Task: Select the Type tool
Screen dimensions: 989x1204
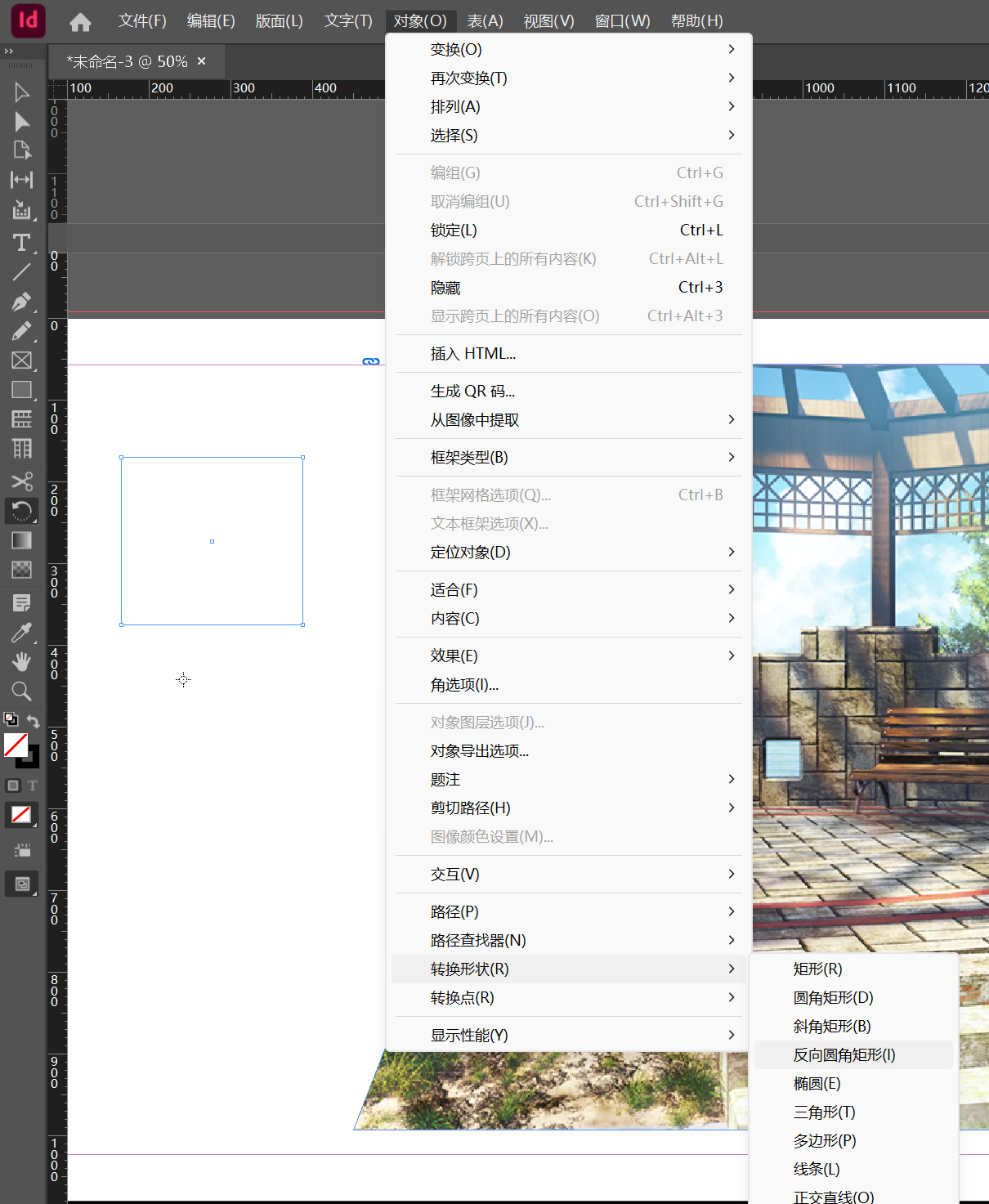Action: coord(21,243)
